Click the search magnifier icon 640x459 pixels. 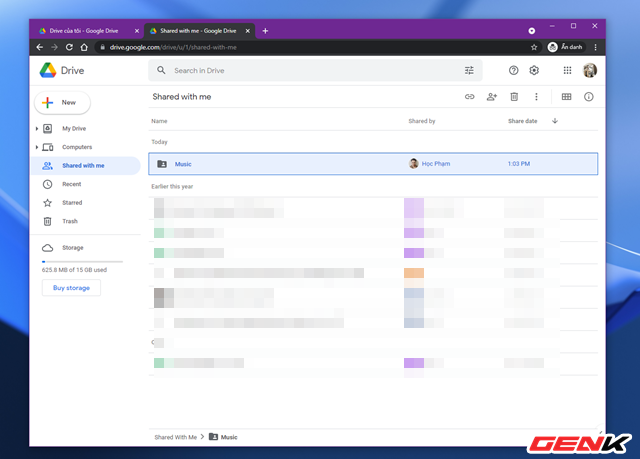(161, 70)
